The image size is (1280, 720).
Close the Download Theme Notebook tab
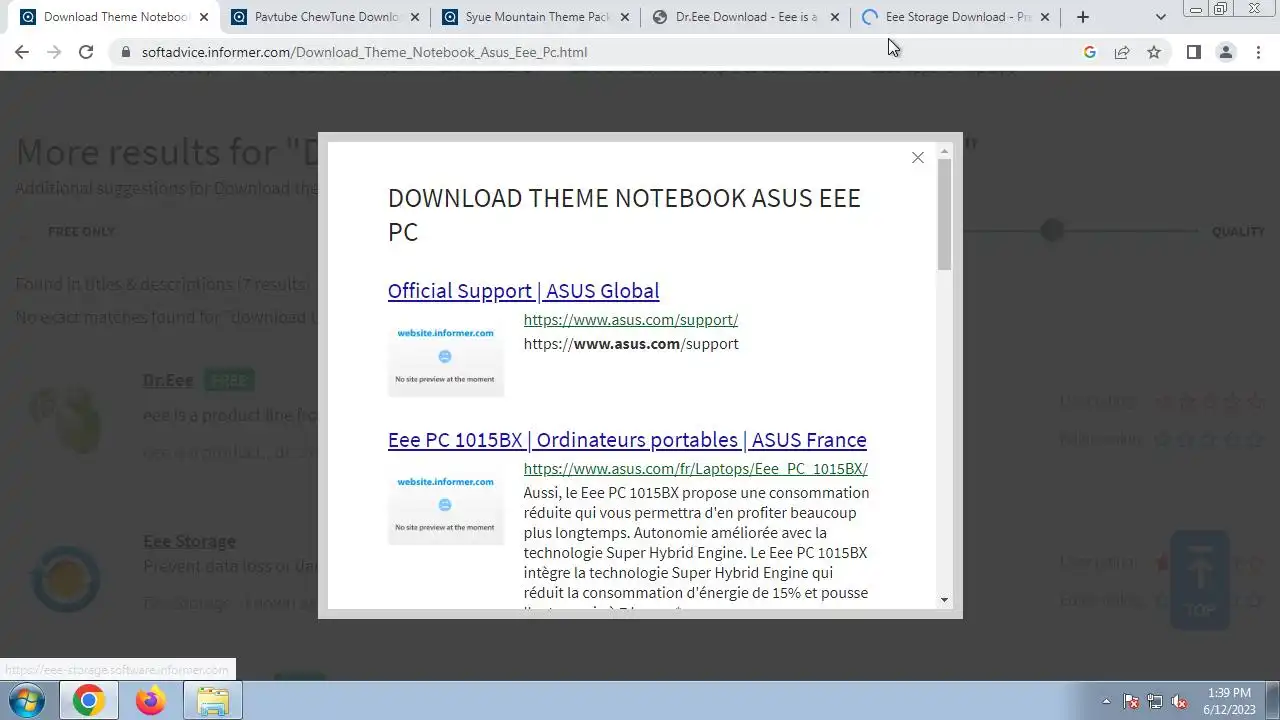(x=204, y=17)
